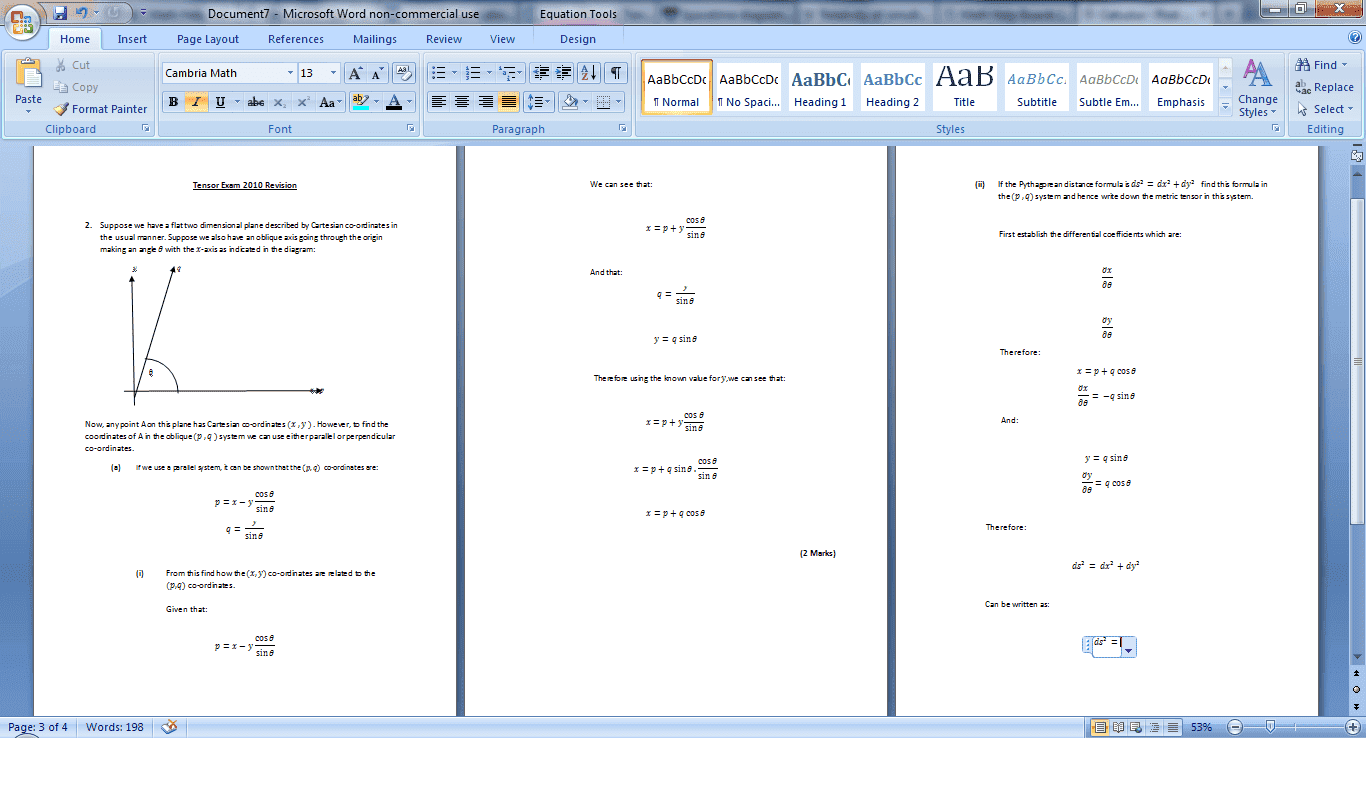
Task: Turn off Italic formatting
Action: [x=196, y=102]
